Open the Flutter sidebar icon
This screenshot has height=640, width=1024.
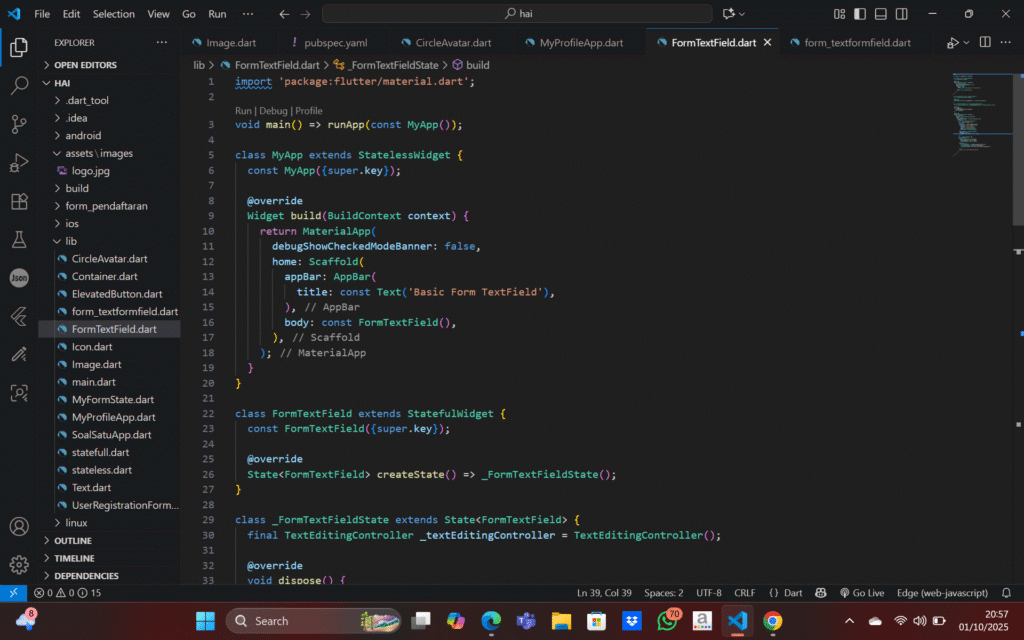click(x=19, y=316)
